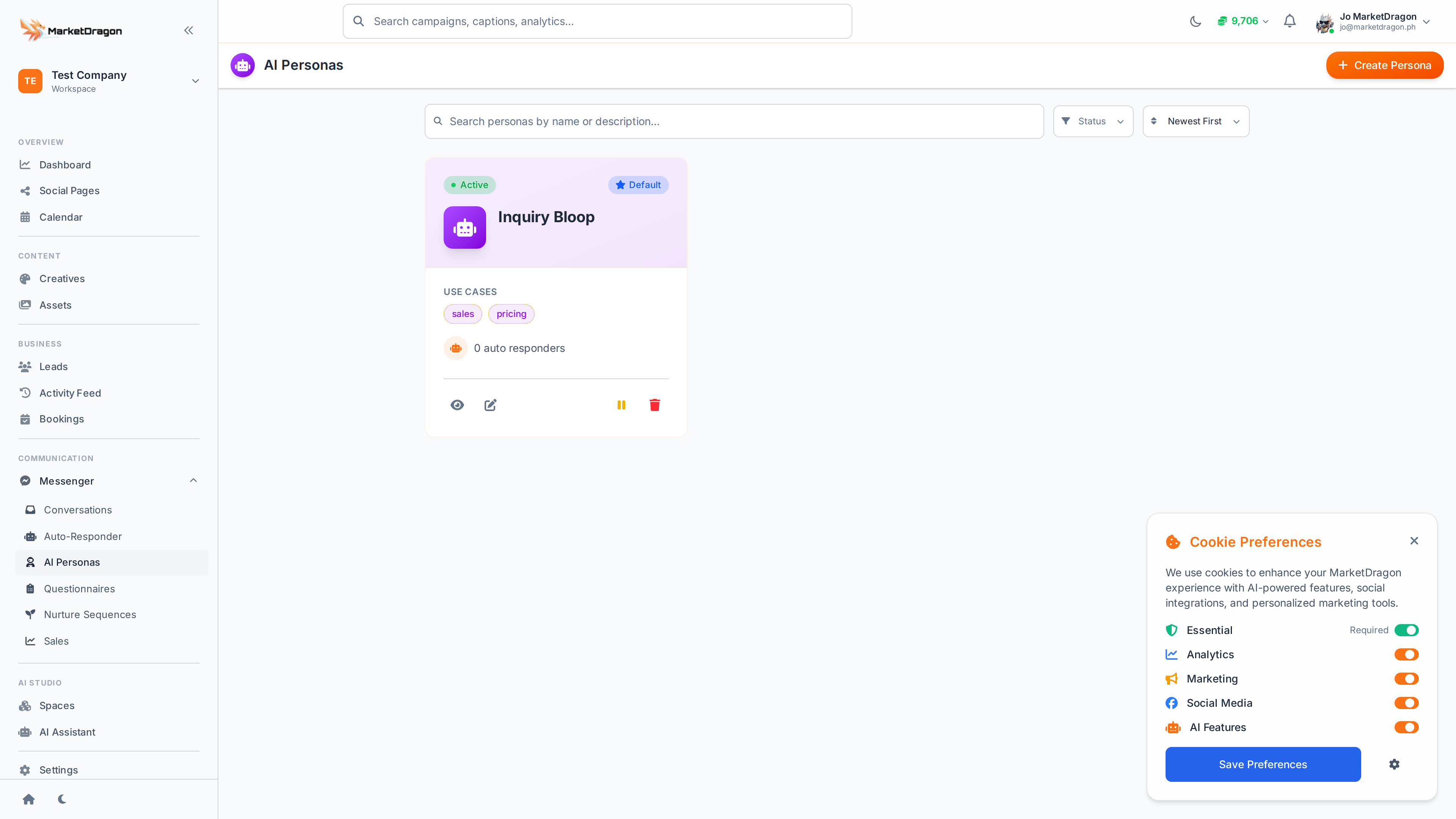Disable AI Features cookies toggle
This screenshot has width=1456, height=819.
coord(1406,728)
